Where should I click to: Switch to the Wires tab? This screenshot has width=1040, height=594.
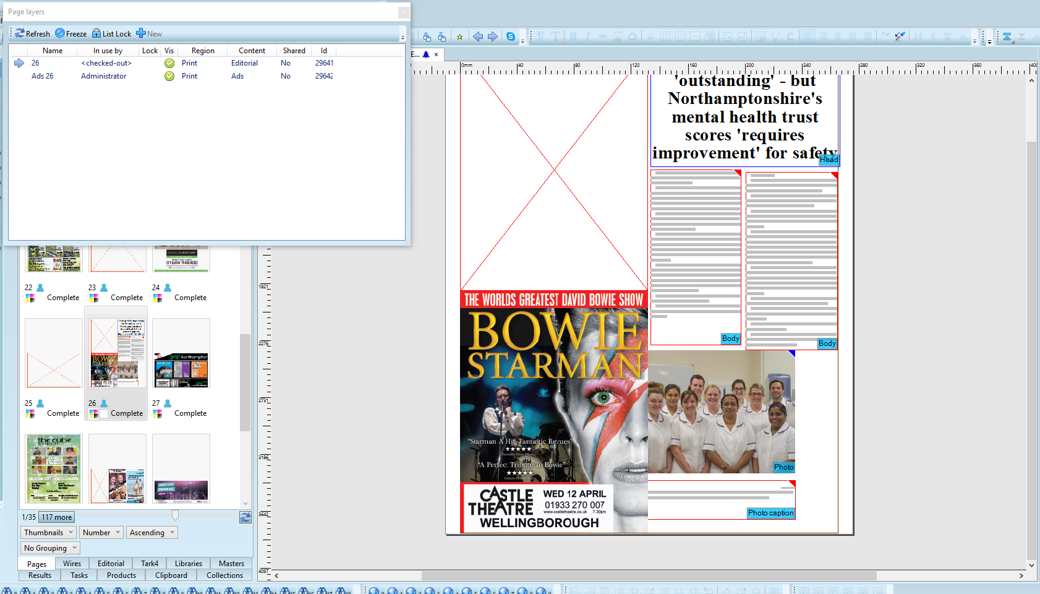(x=72, y=564)
